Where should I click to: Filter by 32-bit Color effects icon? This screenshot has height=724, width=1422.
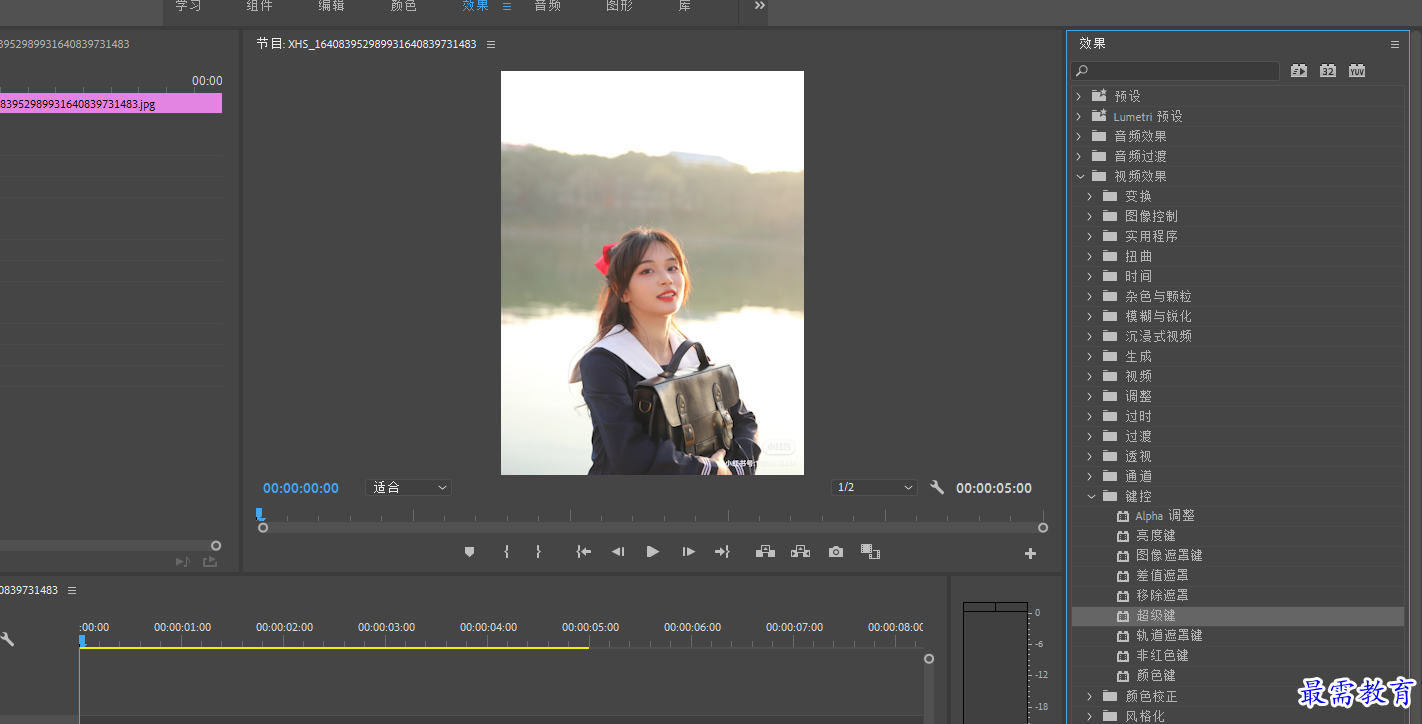pos(1328,71)
